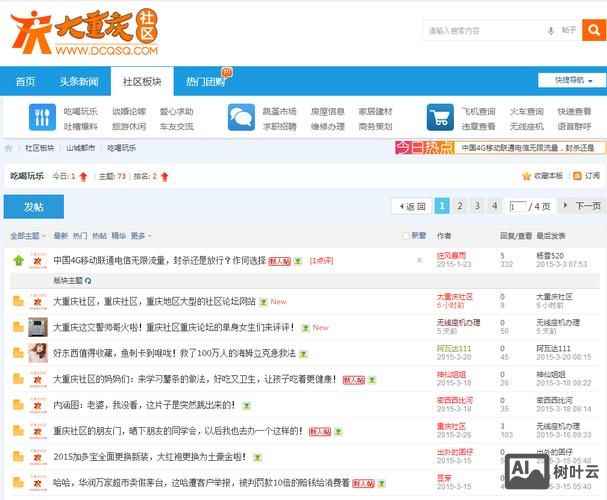Open the 飞机查询 link
Viewport: 607px width, 500px height.
coord(478,111)
